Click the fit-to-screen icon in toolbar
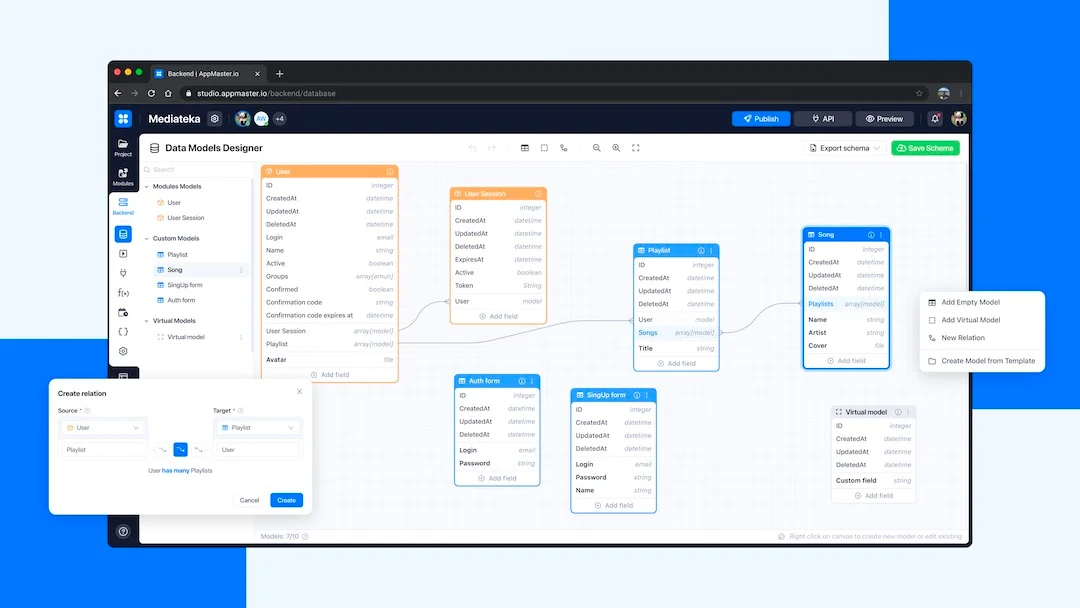Screen dimensions: 1080x608 point(636,148)
